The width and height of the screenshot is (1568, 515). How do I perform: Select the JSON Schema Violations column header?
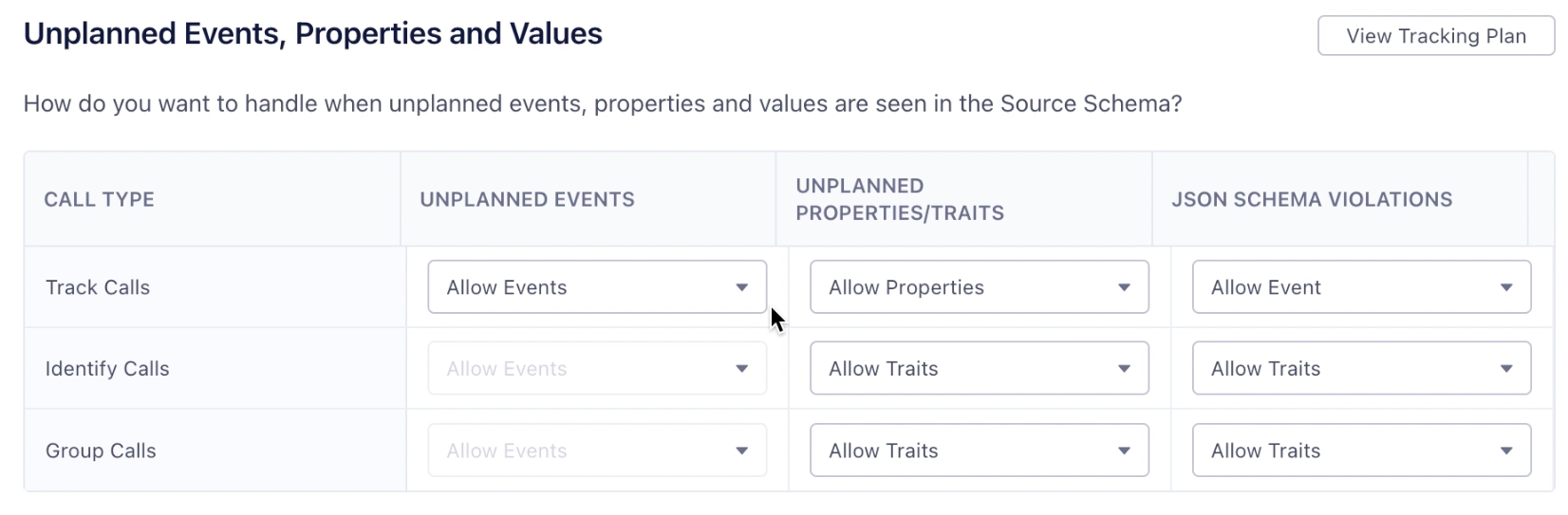[1312, 199]
